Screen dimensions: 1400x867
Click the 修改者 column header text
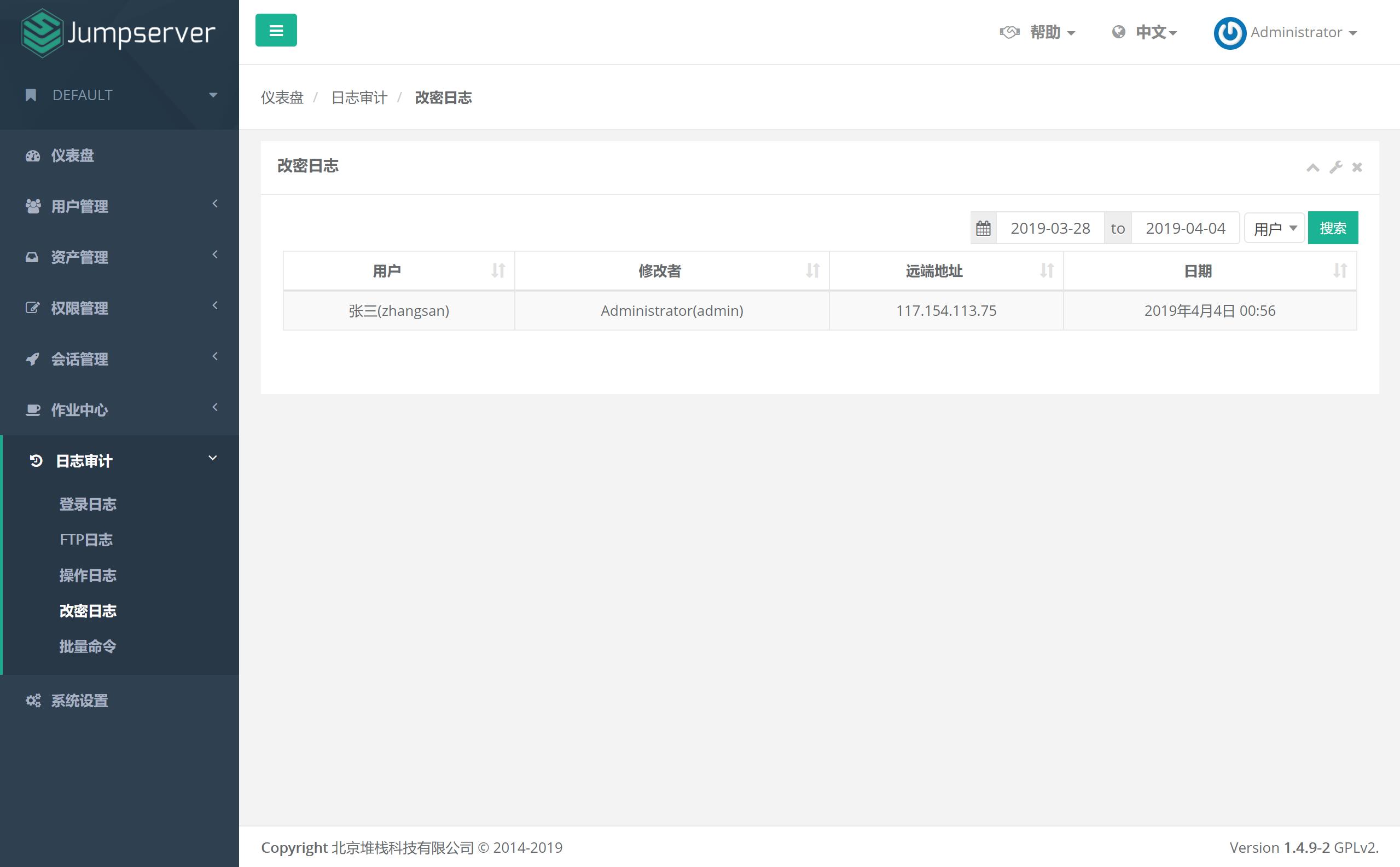click(660, 270)
